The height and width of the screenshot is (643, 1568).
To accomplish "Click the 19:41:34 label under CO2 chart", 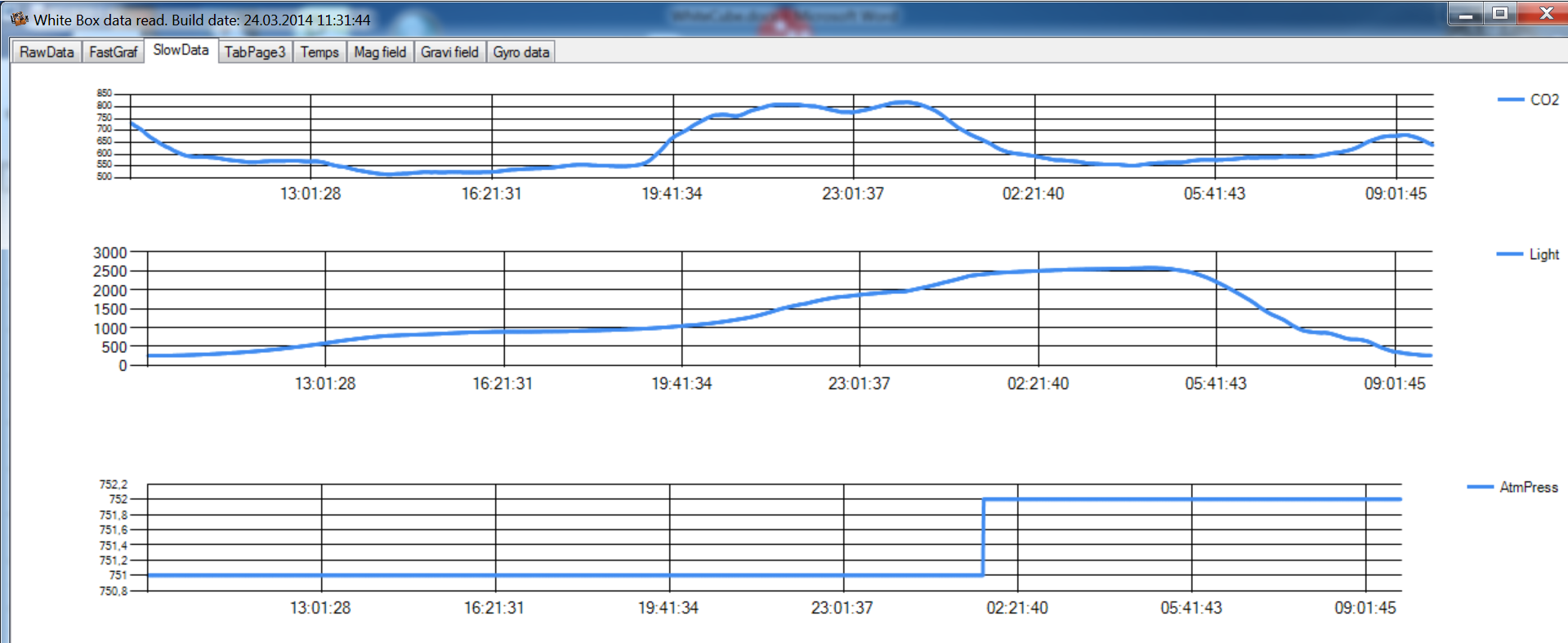I will (x=672, y=194).
